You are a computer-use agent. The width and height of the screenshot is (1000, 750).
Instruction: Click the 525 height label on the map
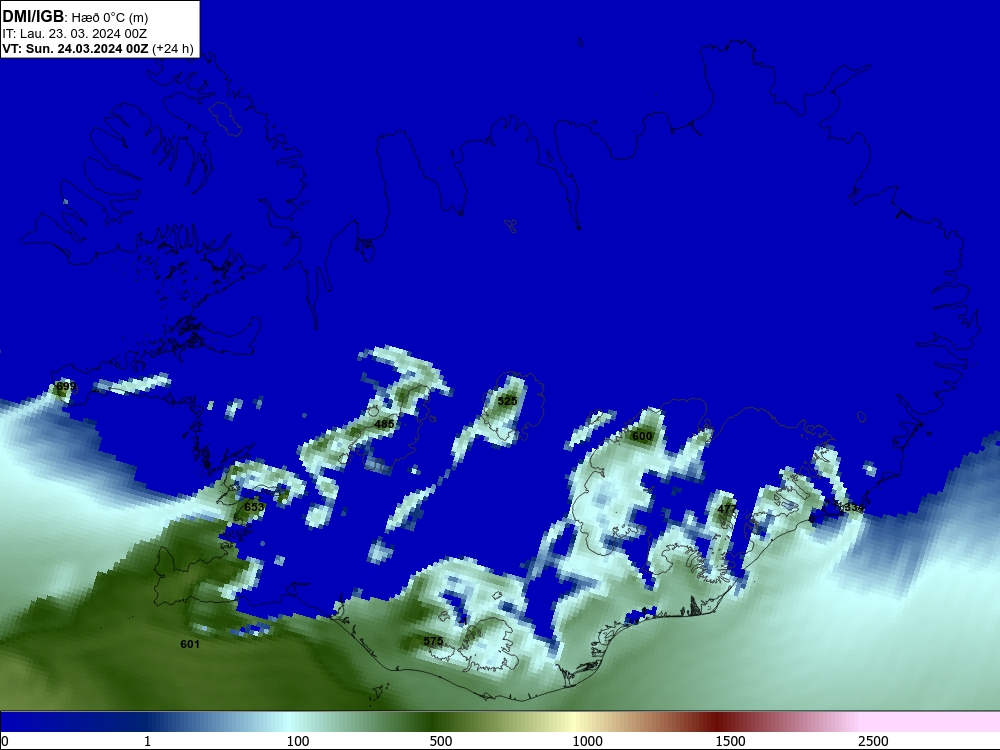508,401
